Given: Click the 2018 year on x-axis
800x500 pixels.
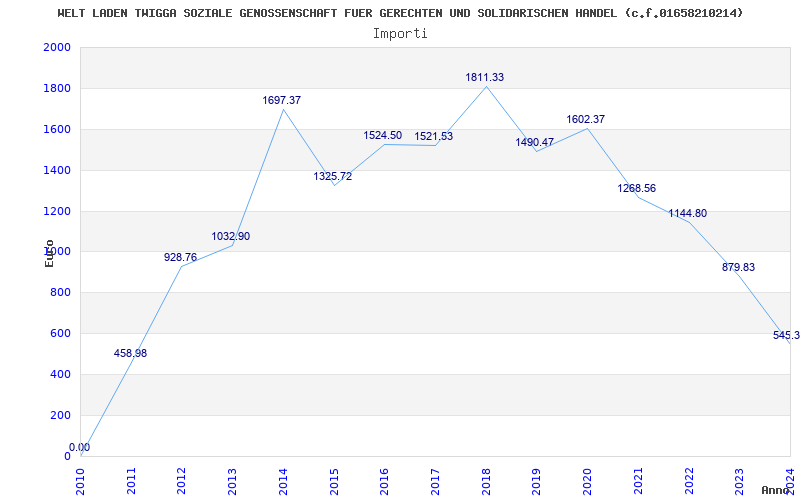Looking at the screenshot, I should (x=486, y=480).
